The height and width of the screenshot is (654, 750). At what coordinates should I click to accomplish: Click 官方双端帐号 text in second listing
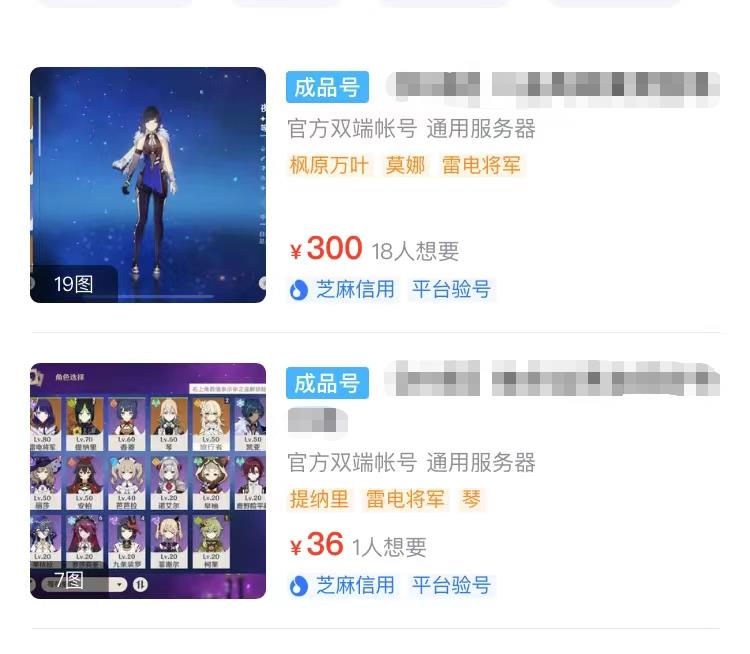coord(352,463)
